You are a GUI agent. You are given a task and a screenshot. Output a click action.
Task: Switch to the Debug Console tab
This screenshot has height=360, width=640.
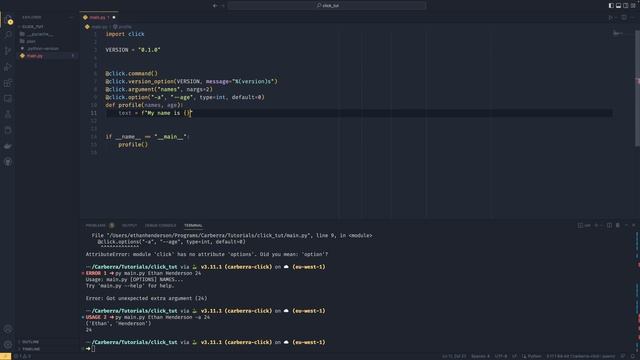(x=160, y=225)
